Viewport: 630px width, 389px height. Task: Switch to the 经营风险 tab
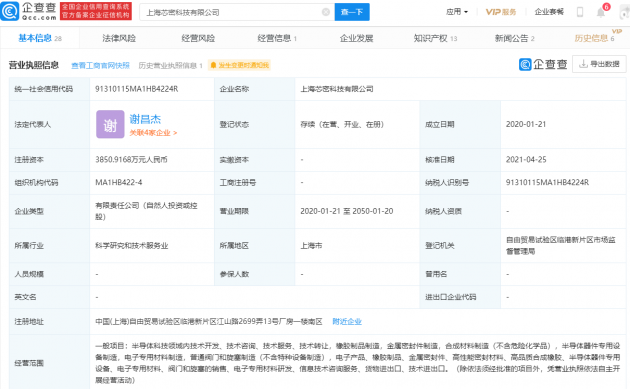198,38
